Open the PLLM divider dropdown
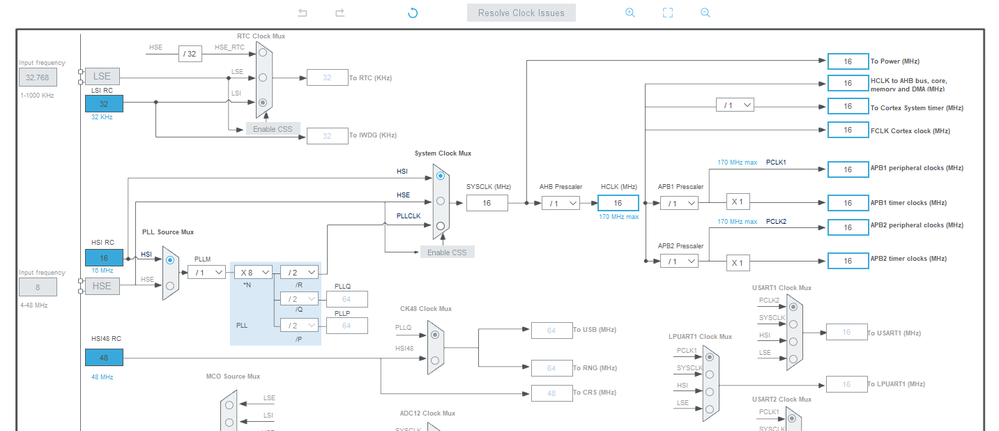999x431 pixels. [206, 272]
